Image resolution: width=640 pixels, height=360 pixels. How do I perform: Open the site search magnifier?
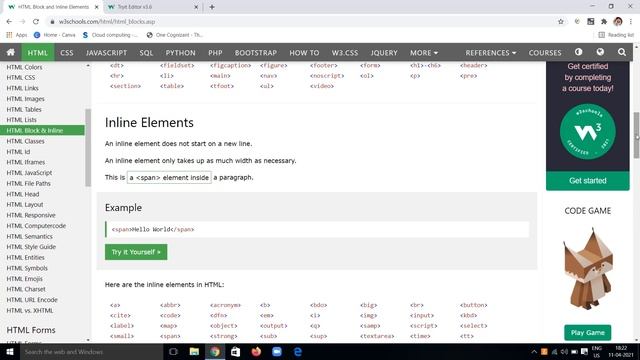pos(622,52)
